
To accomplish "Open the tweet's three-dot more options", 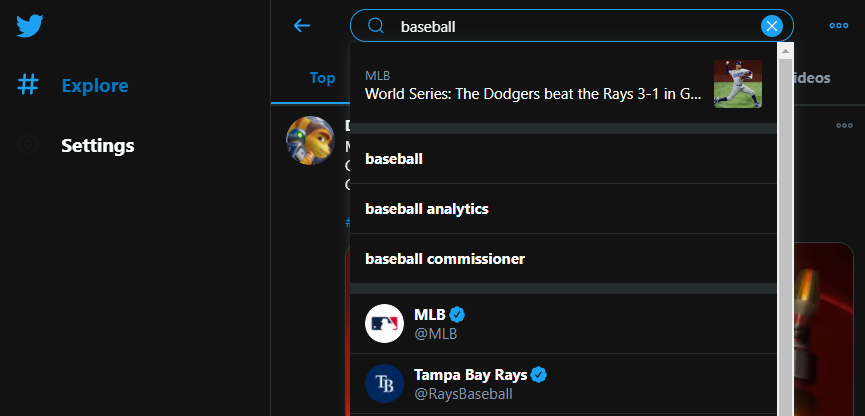I will (844, 126).
